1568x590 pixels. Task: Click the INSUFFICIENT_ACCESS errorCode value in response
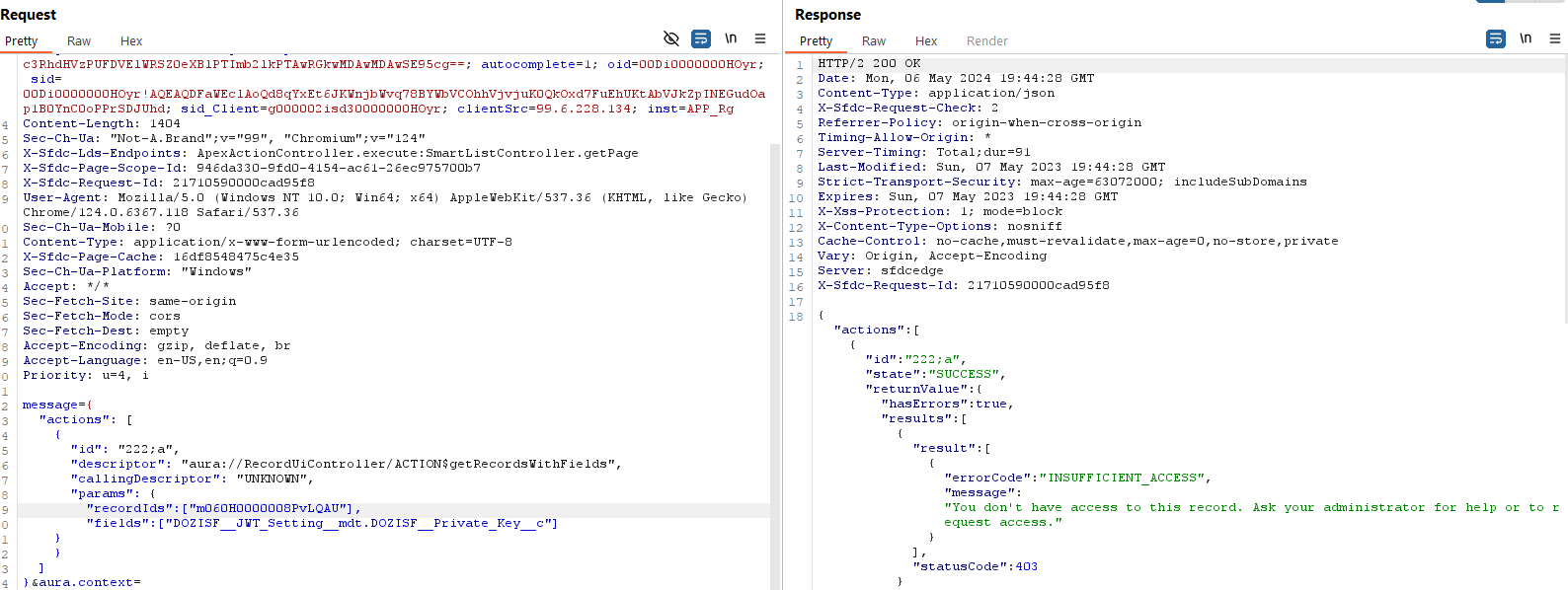click(1124, 478)
